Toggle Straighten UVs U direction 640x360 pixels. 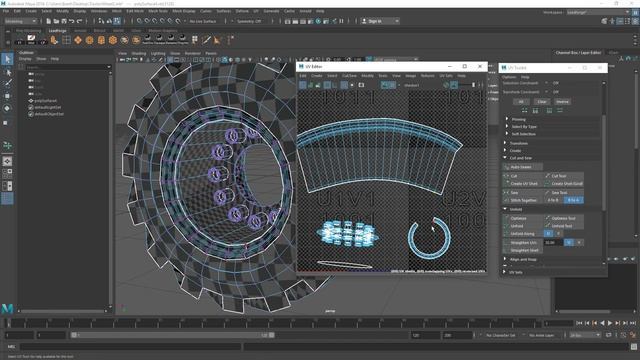569,242
